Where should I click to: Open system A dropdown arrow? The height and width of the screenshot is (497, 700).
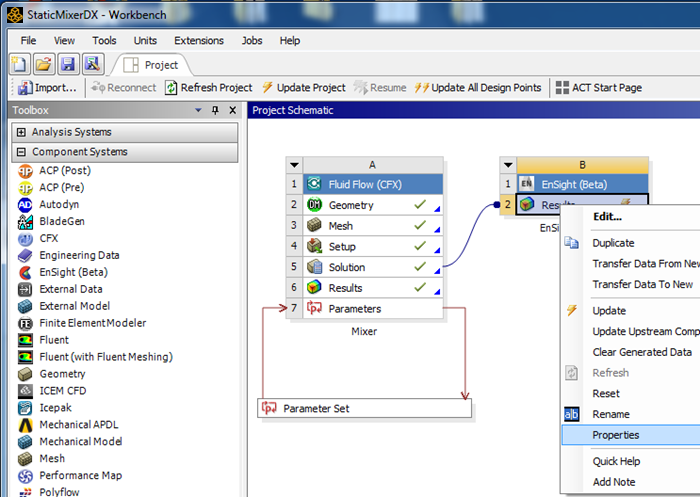[294, 165]
